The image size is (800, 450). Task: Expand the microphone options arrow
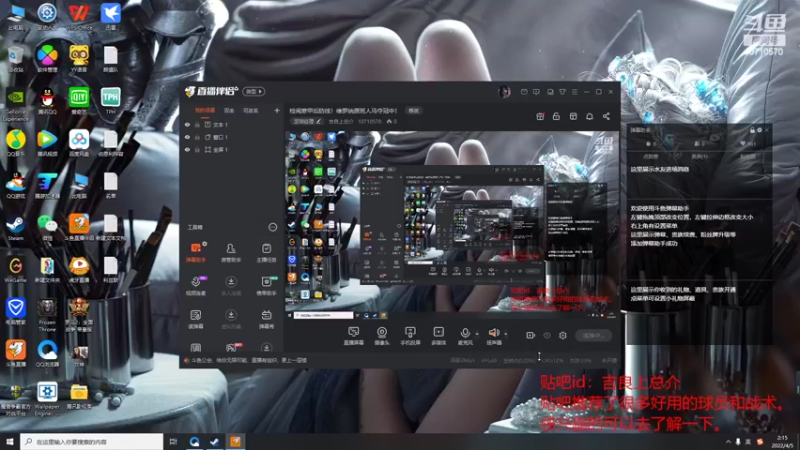477,334
